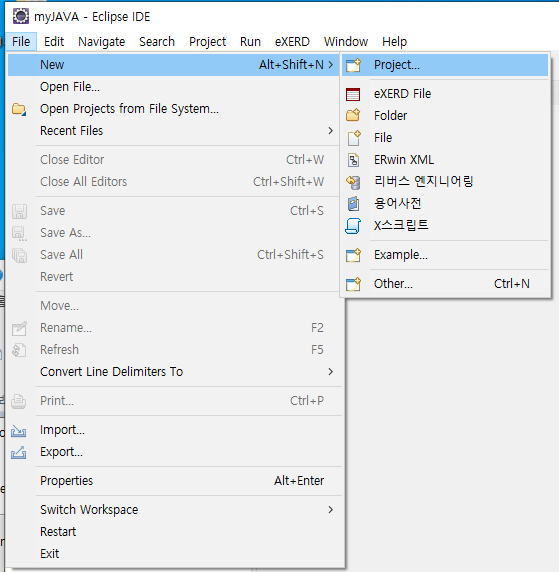Select Close Editor entry
This screenshot has width=559, height=572.
click(x=174, y=160)
